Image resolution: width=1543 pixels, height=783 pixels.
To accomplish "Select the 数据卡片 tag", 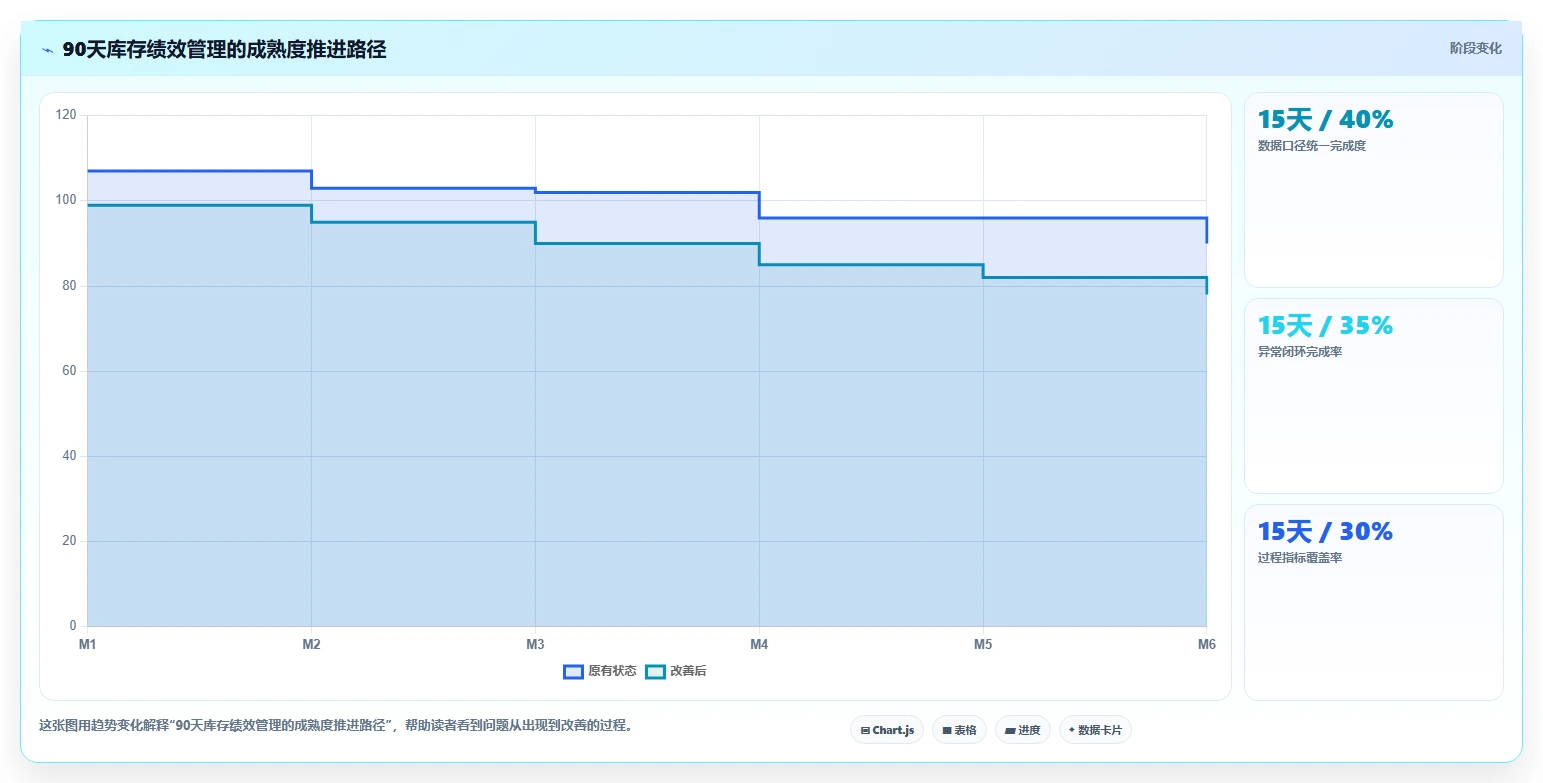I will pos(1095,730).
